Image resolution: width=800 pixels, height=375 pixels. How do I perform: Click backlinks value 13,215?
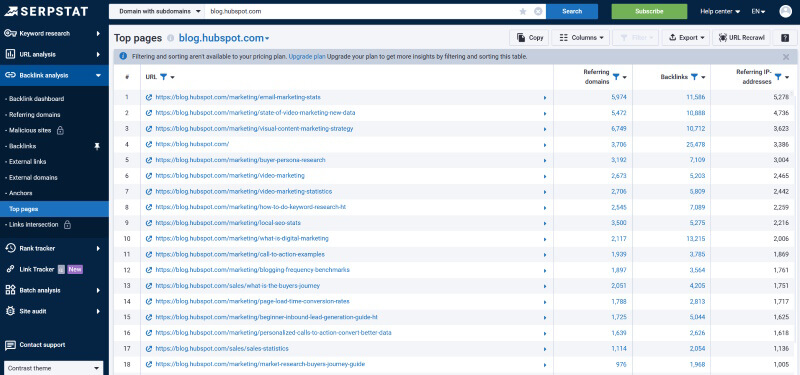pyautogui.click(x=696, y=239)
